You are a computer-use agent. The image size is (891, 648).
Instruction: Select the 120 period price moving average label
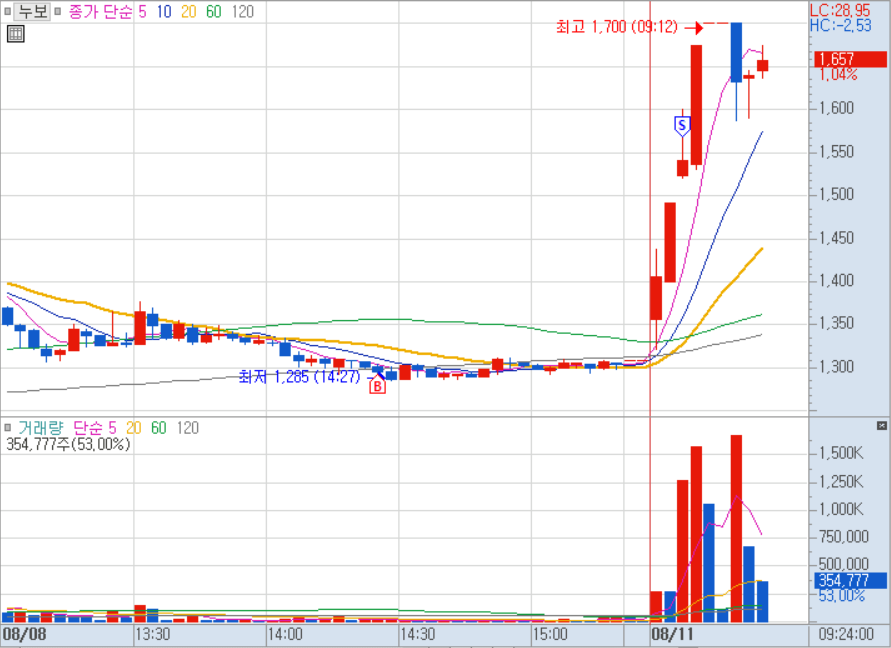tap(241, 12)
